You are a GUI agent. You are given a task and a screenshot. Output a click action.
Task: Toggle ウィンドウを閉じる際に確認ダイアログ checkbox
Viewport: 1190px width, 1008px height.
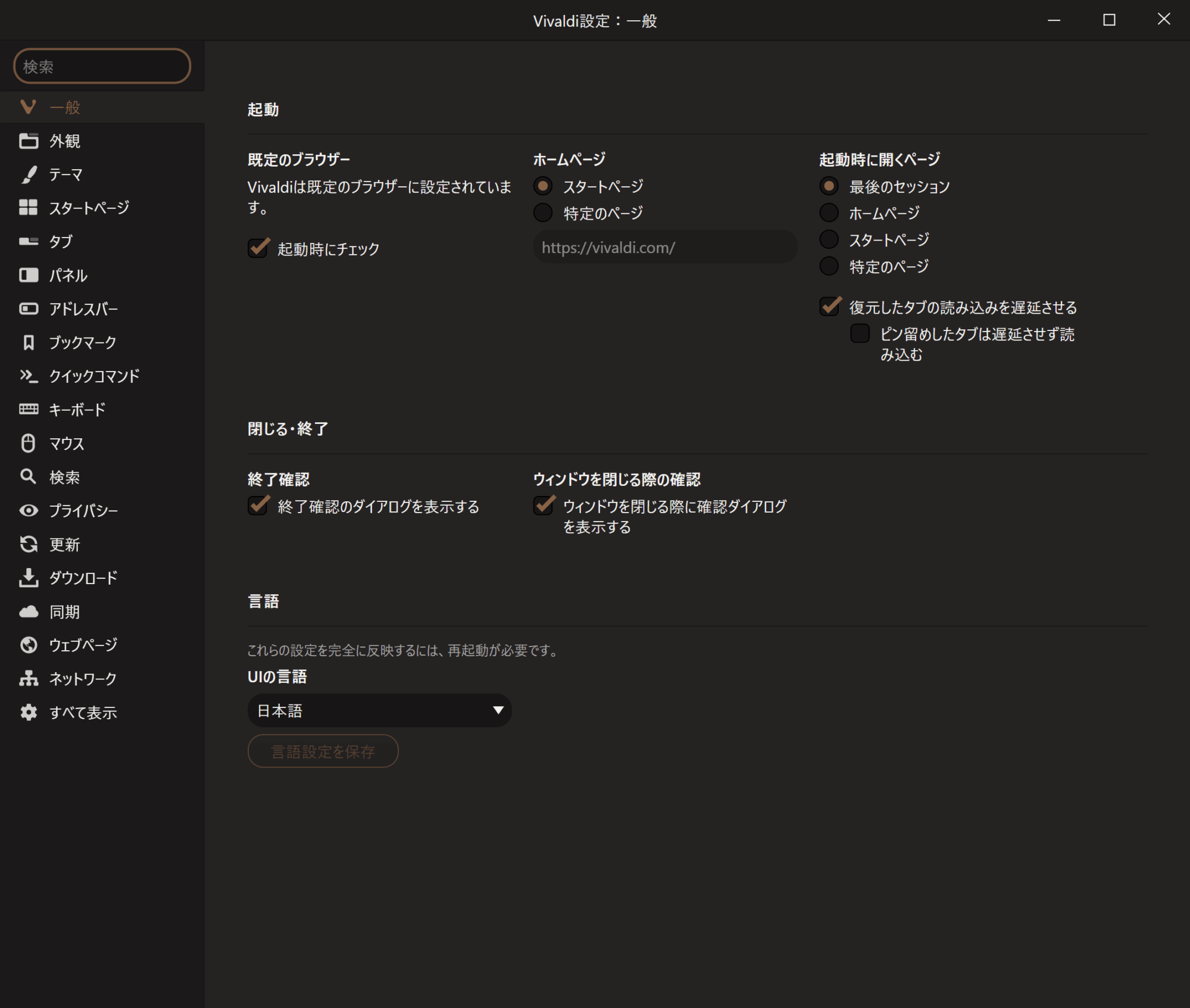pyautogui.click(x=544, y=506)
